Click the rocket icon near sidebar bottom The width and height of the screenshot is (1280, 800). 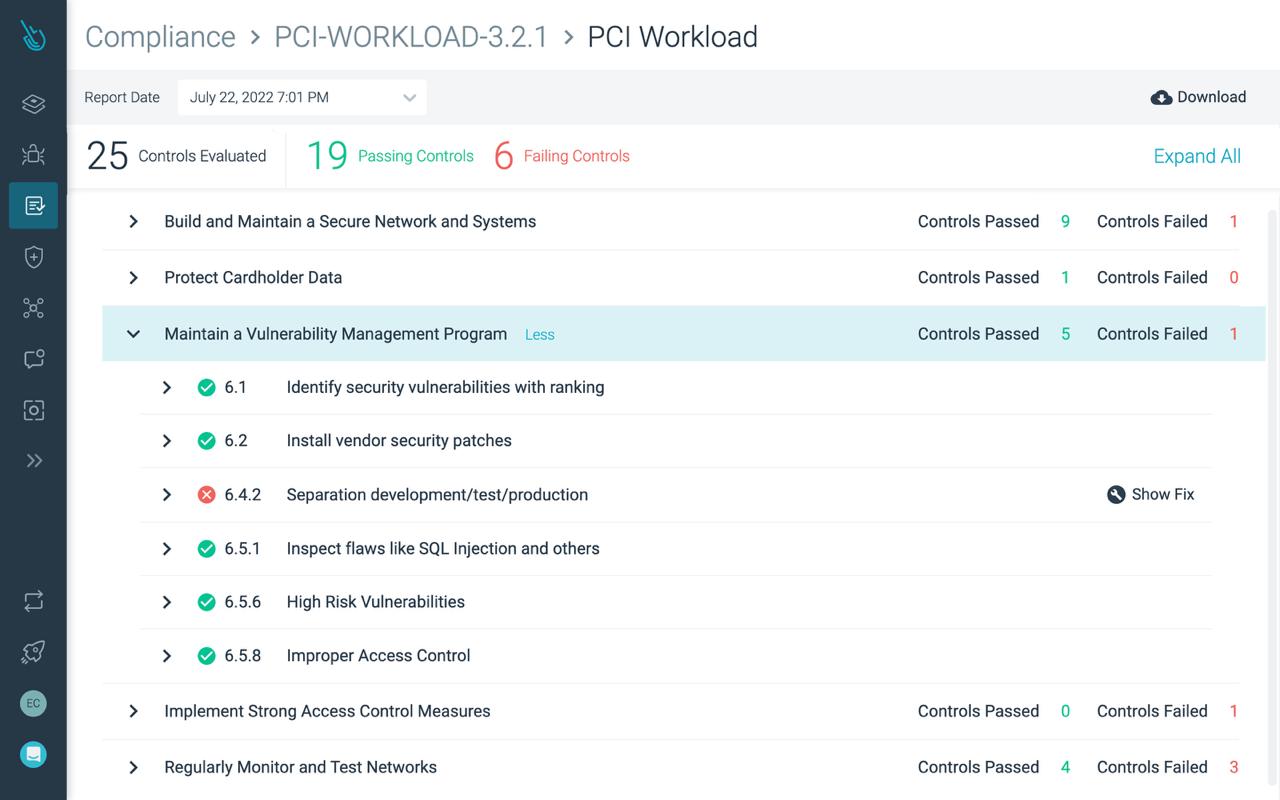pos(33,651)
